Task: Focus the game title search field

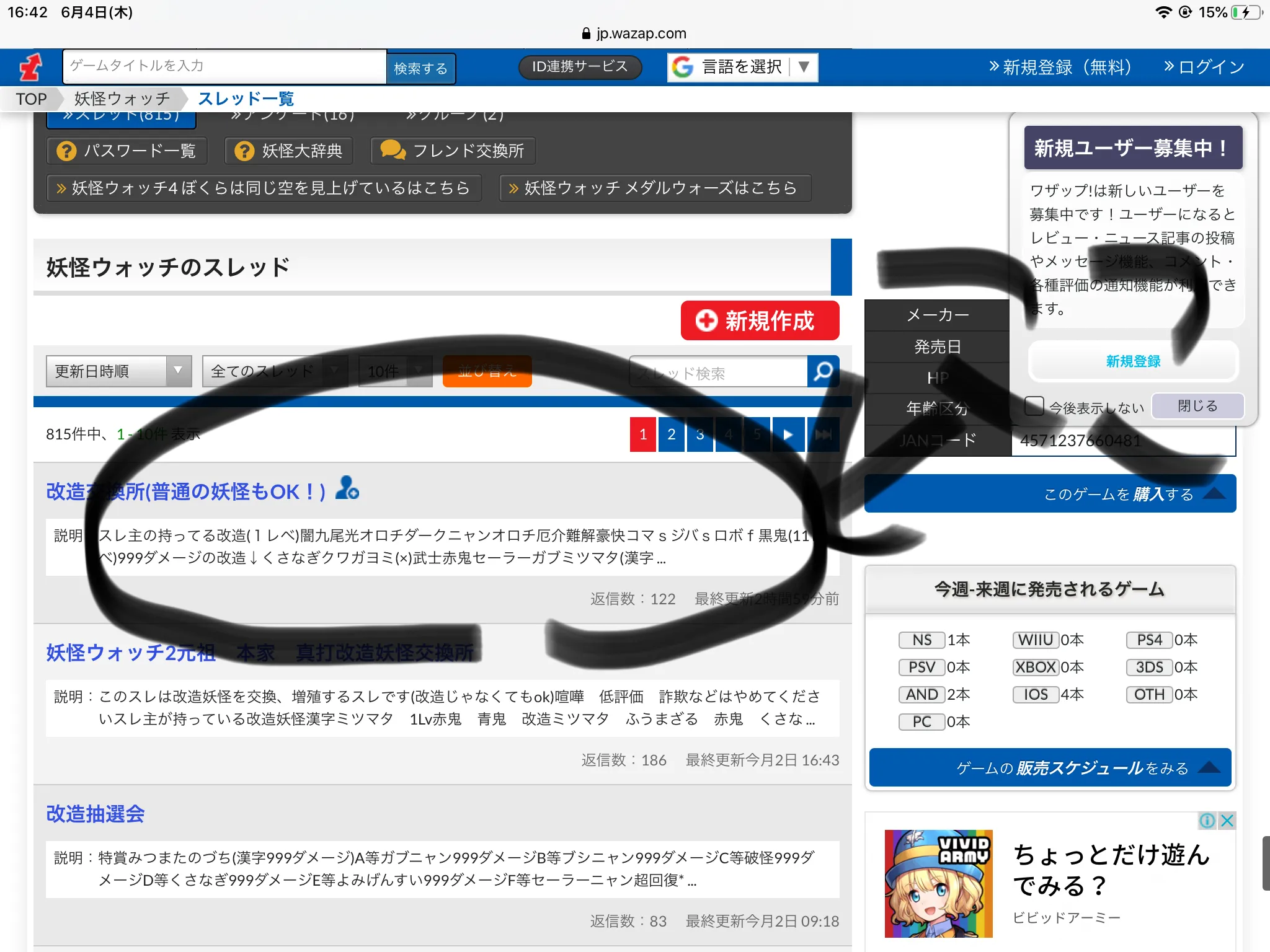Action: point(224,66)
